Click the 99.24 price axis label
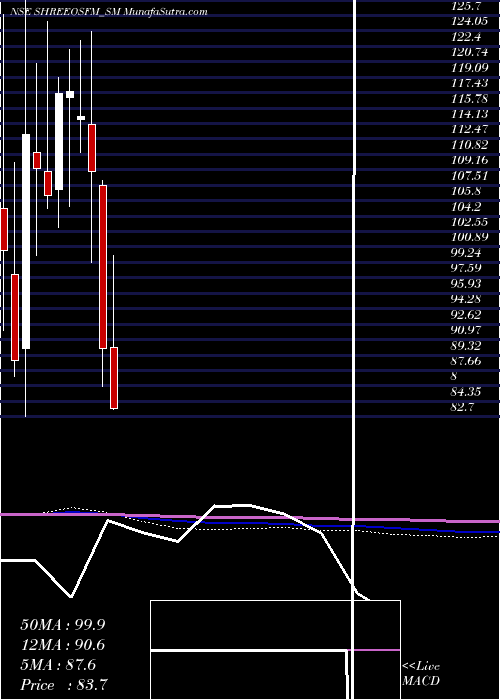 point(467,253)
